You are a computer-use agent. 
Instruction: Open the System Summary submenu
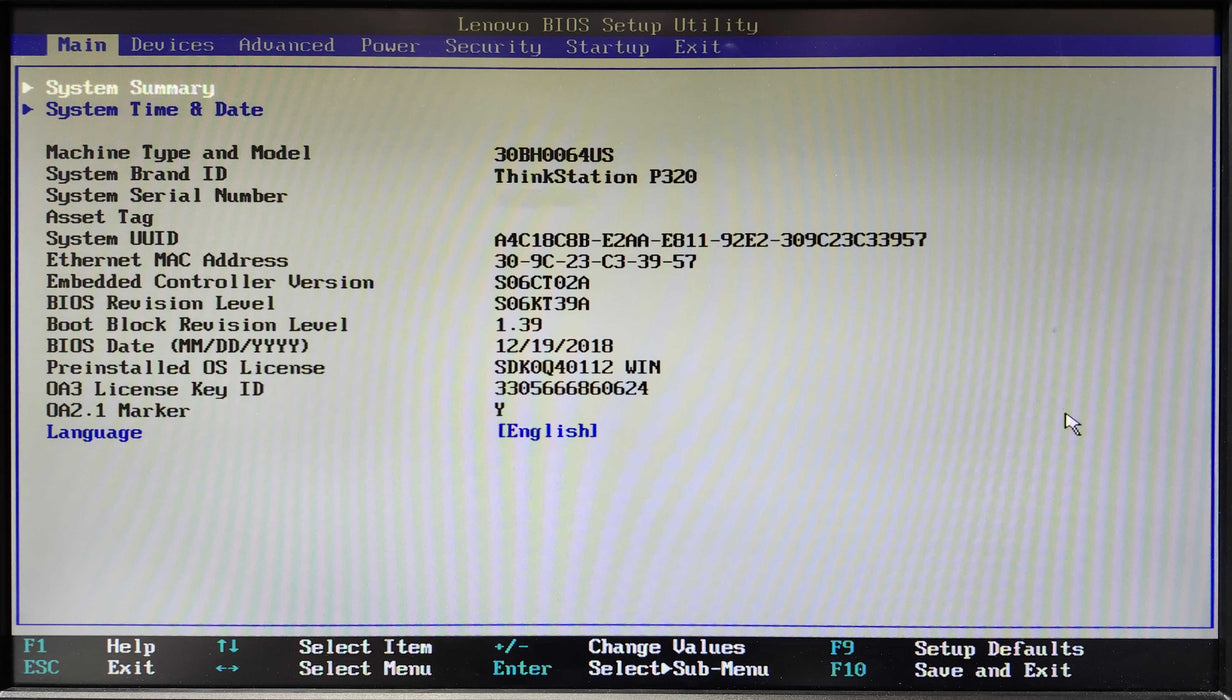(x=129, y=88)
